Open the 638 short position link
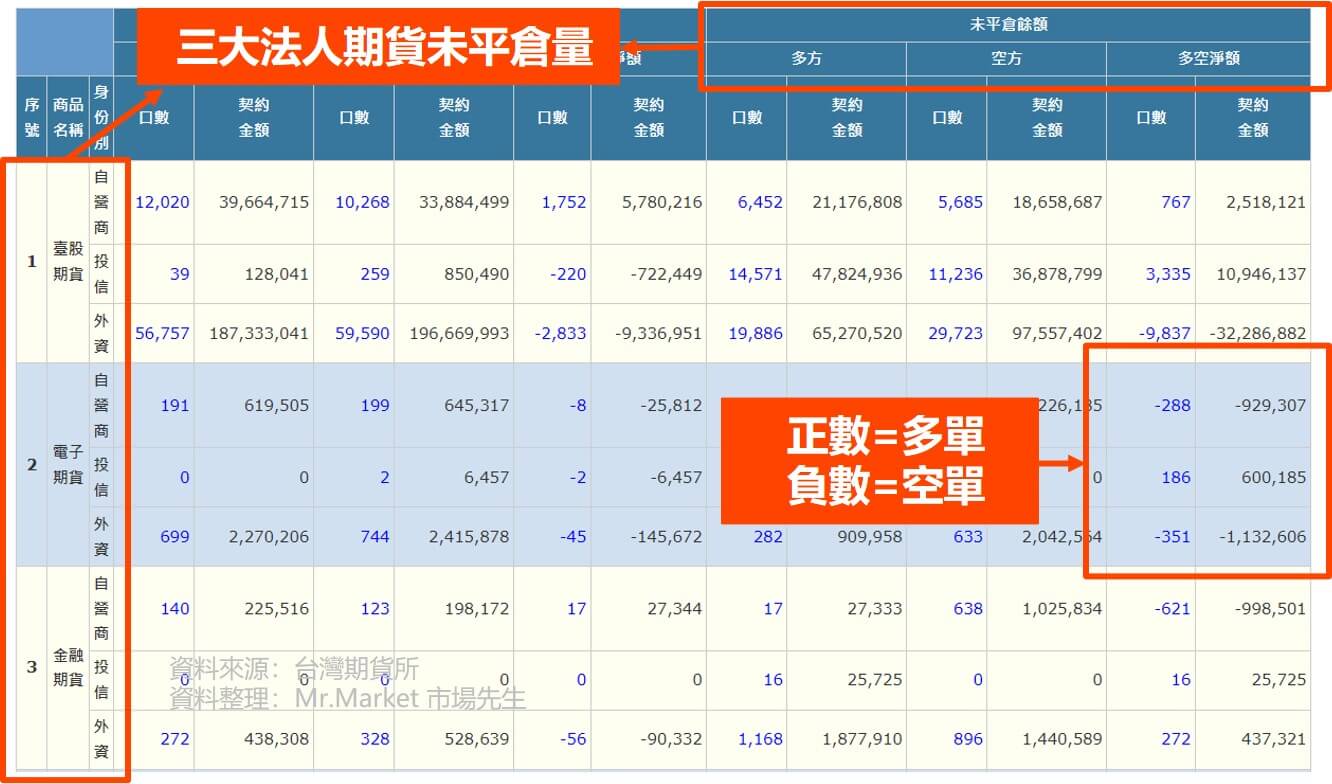The width and height of the screenshot is (1332, 784). click(968, 609)
